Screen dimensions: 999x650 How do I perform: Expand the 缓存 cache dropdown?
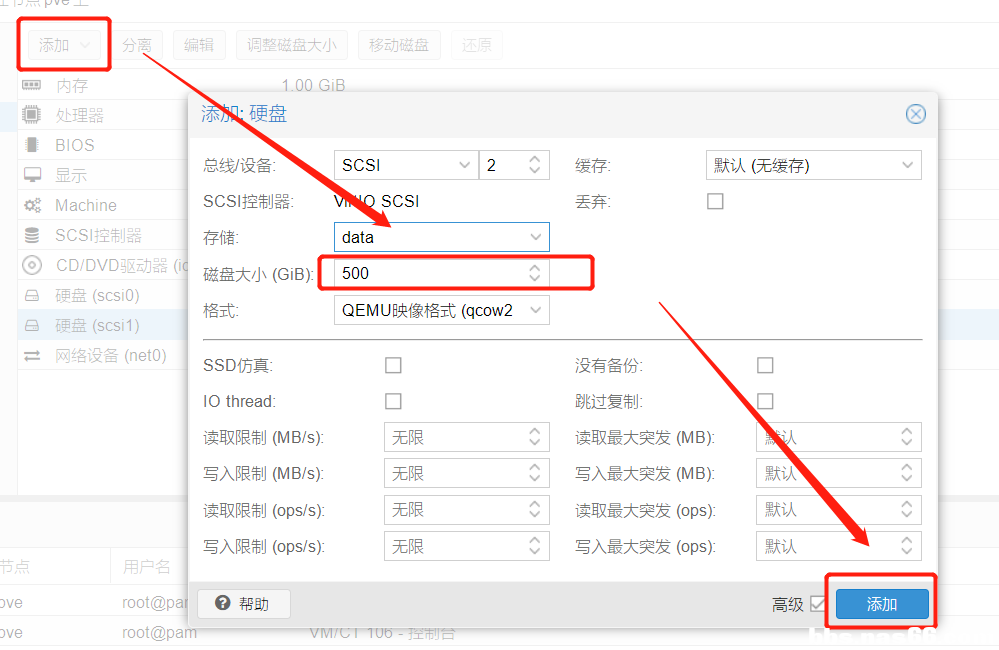[813, 165]
